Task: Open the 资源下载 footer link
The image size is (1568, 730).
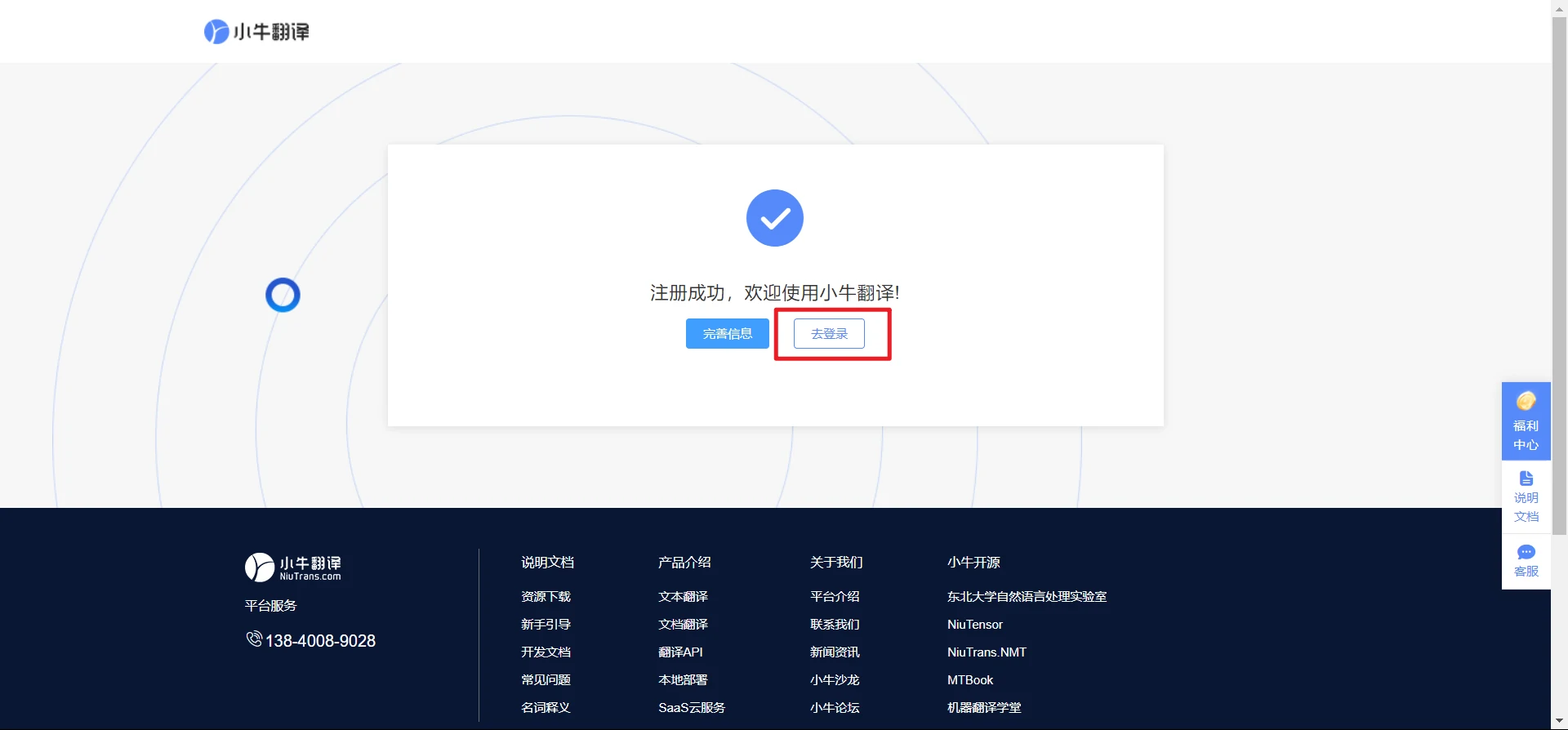Action: click(546, 597)
